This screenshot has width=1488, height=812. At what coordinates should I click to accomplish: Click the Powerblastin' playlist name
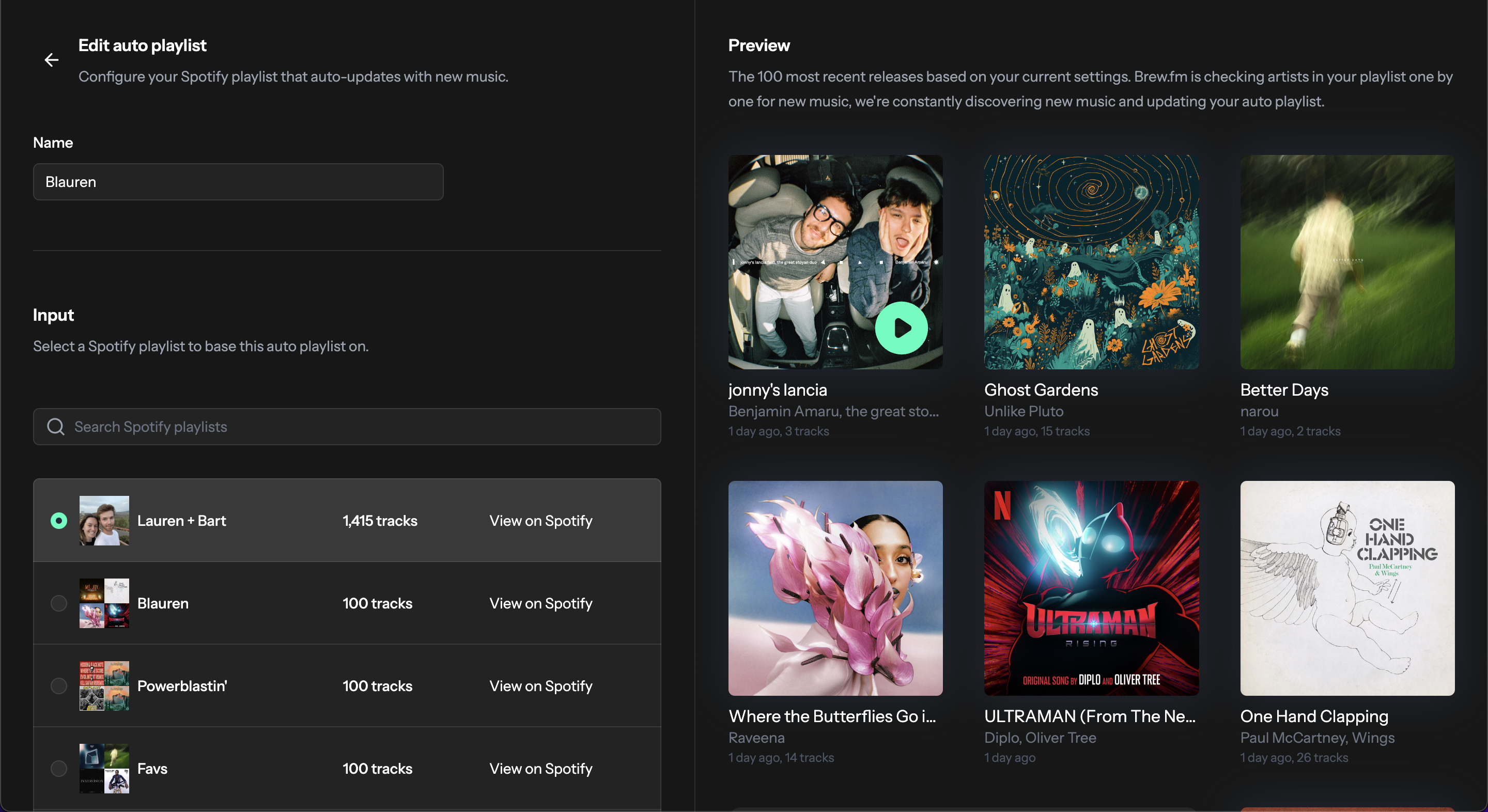pyautogui.click(x=182, y=686)
